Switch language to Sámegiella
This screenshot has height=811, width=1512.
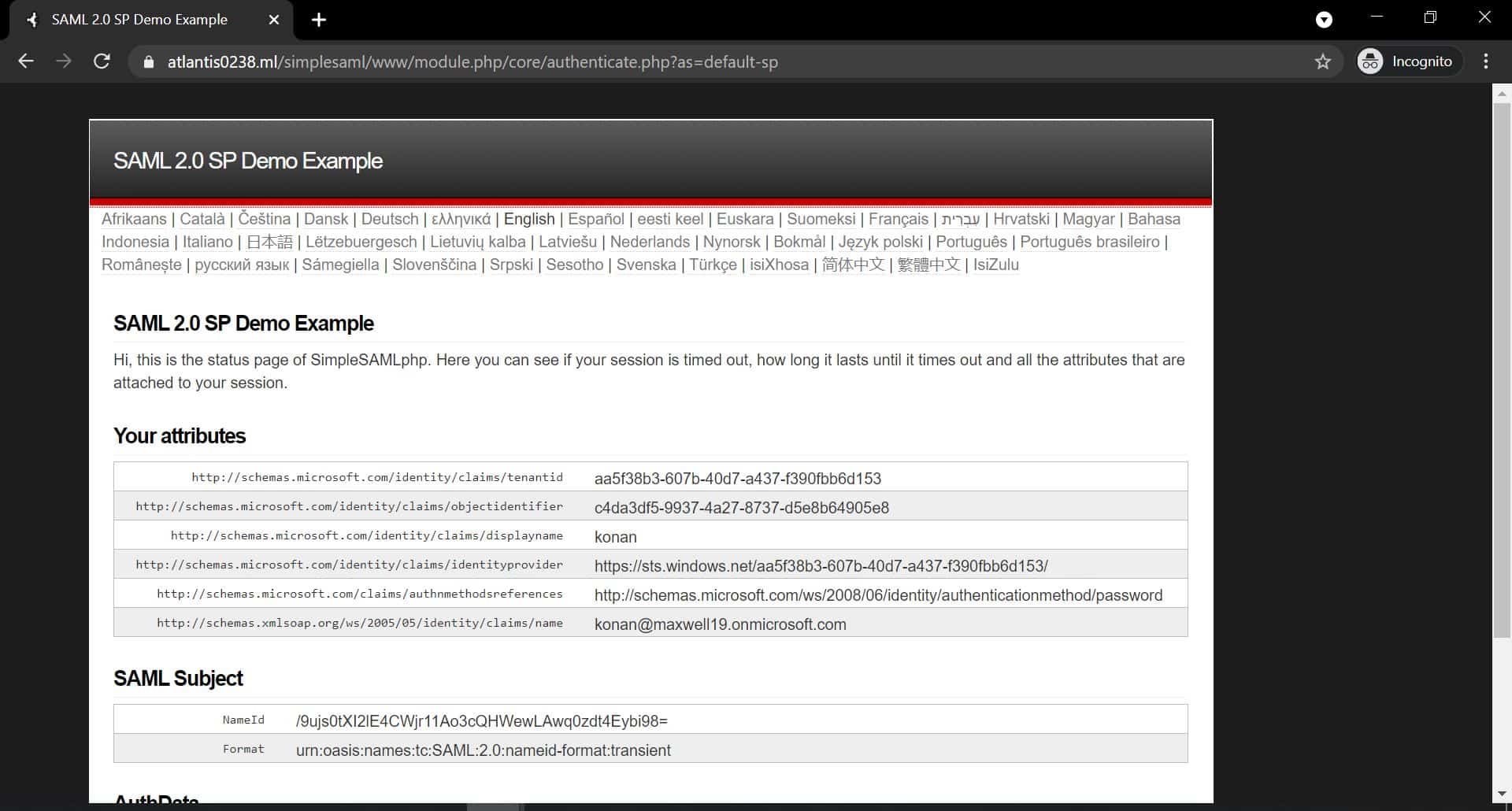pyautogui.click(x=340, y=265)
